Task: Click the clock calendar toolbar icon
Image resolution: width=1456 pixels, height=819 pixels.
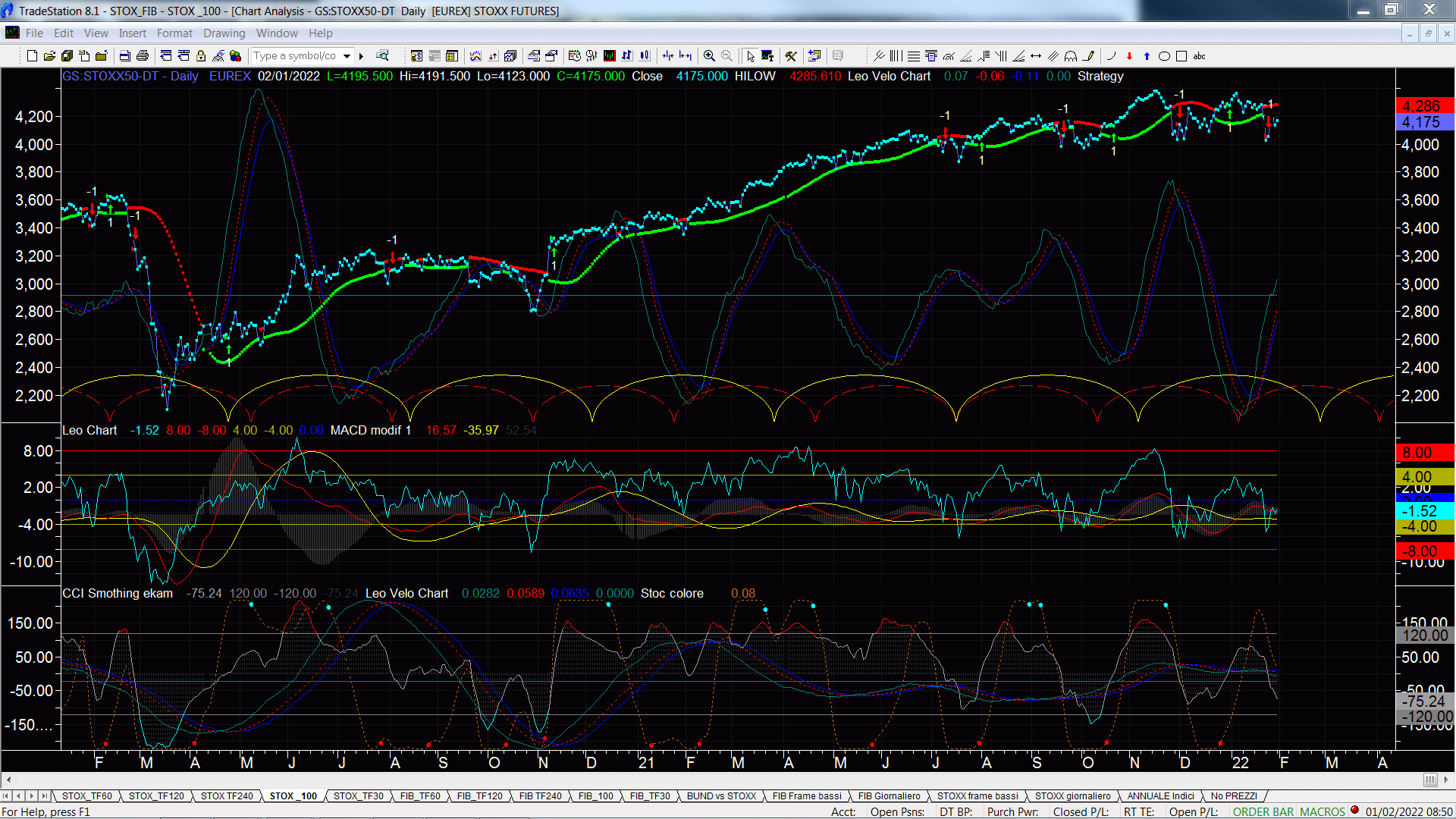Action: tap(575, 56)
